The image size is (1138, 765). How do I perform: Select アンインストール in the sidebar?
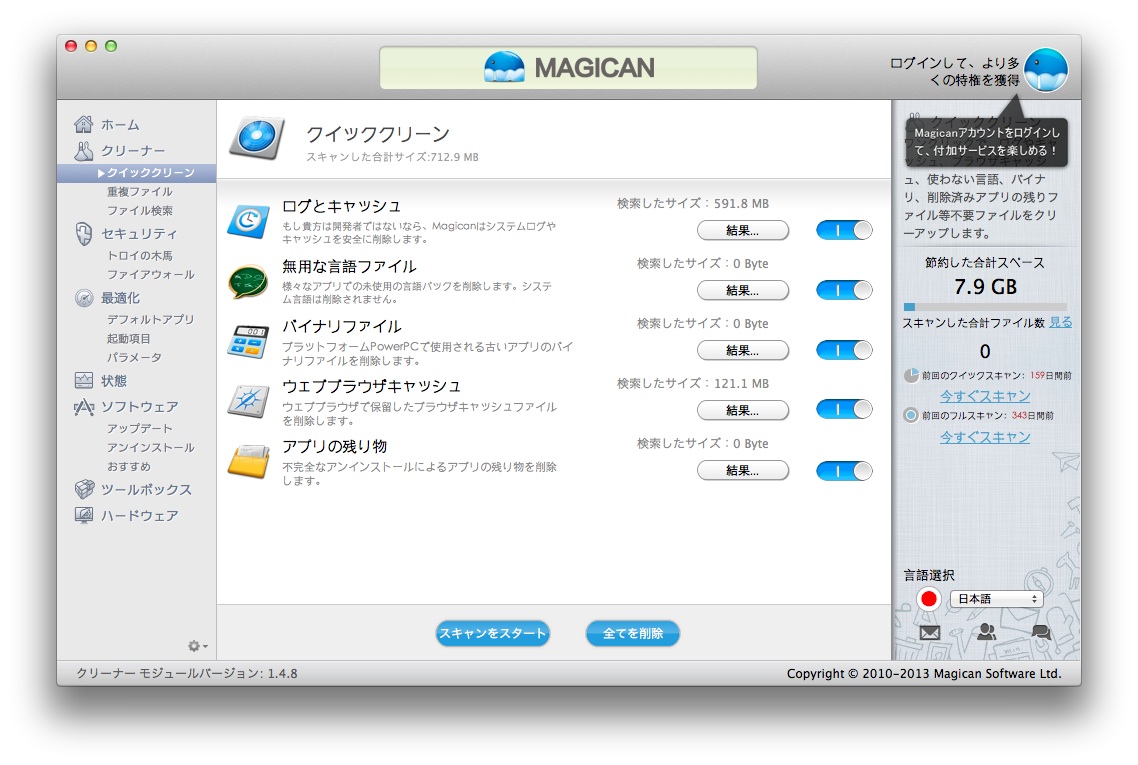[x=150, y=447]
